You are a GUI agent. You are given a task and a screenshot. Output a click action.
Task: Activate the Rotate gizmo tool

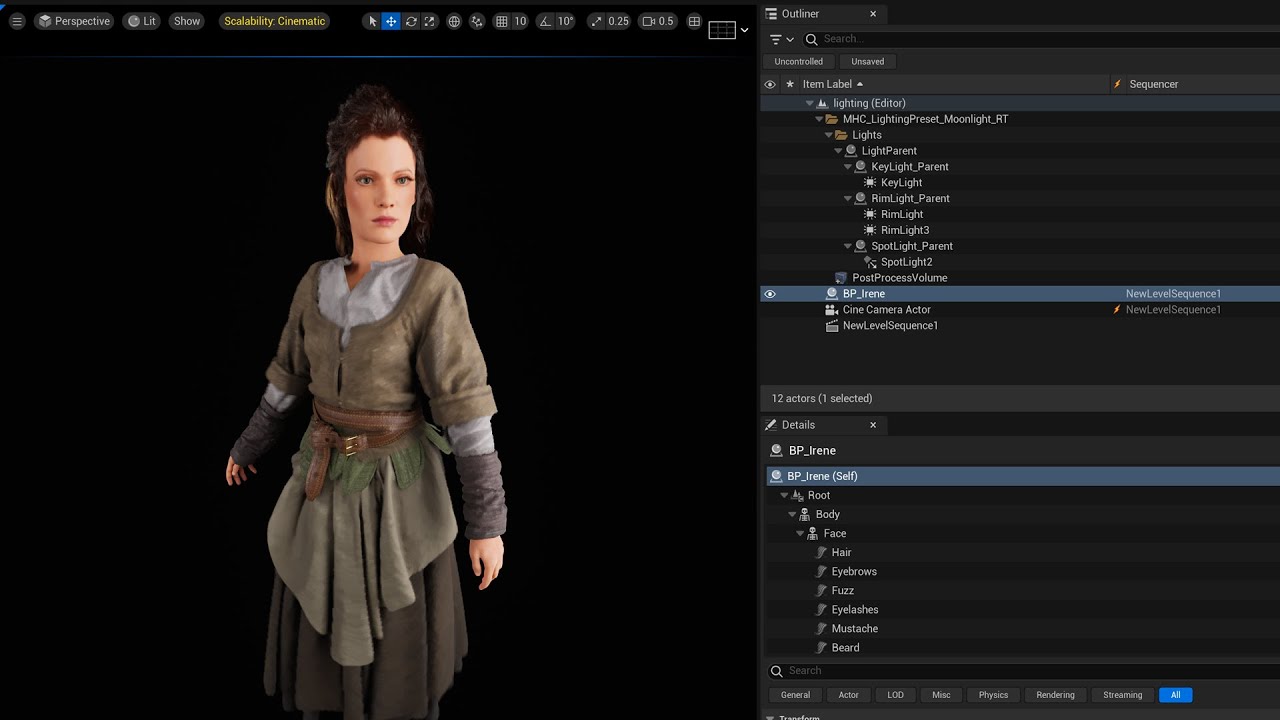click(410, 21)
